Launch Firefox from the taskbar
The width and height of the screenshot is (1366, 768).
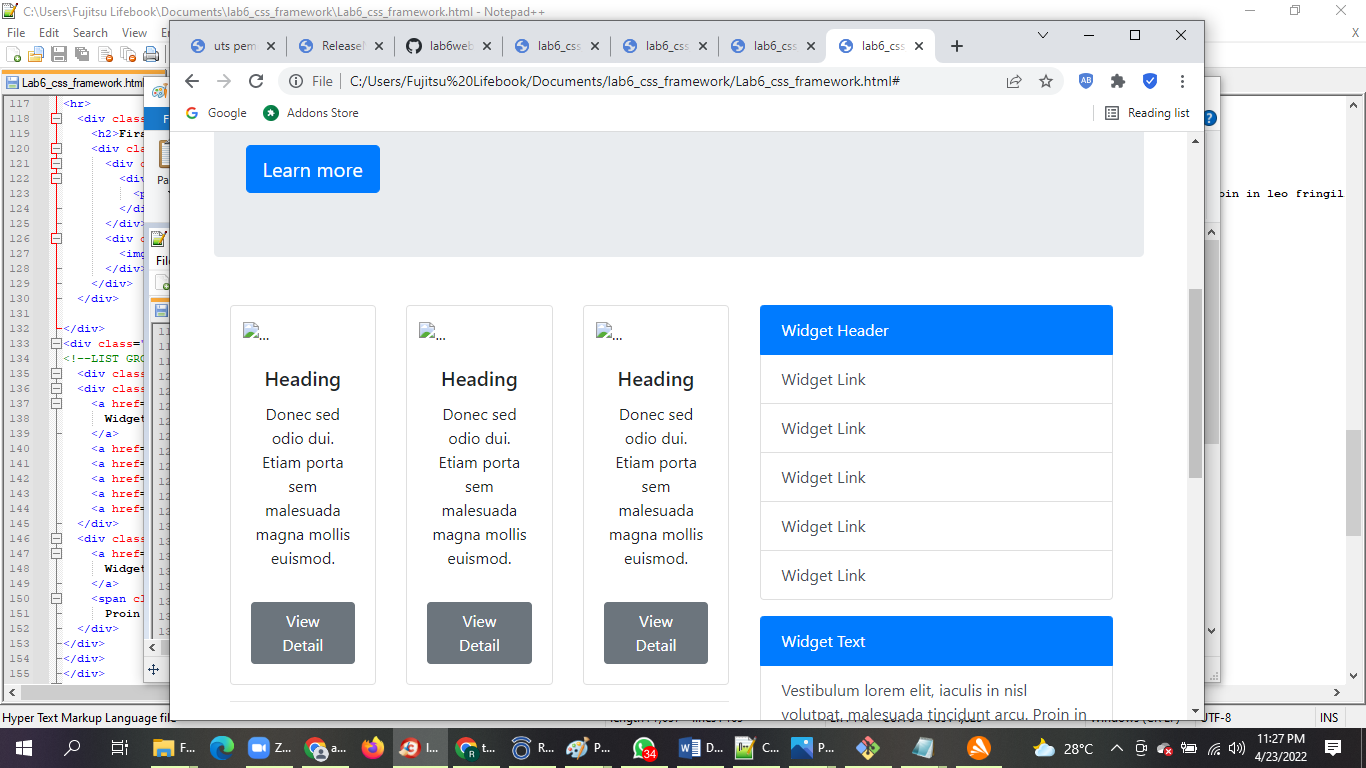[373, 747]
